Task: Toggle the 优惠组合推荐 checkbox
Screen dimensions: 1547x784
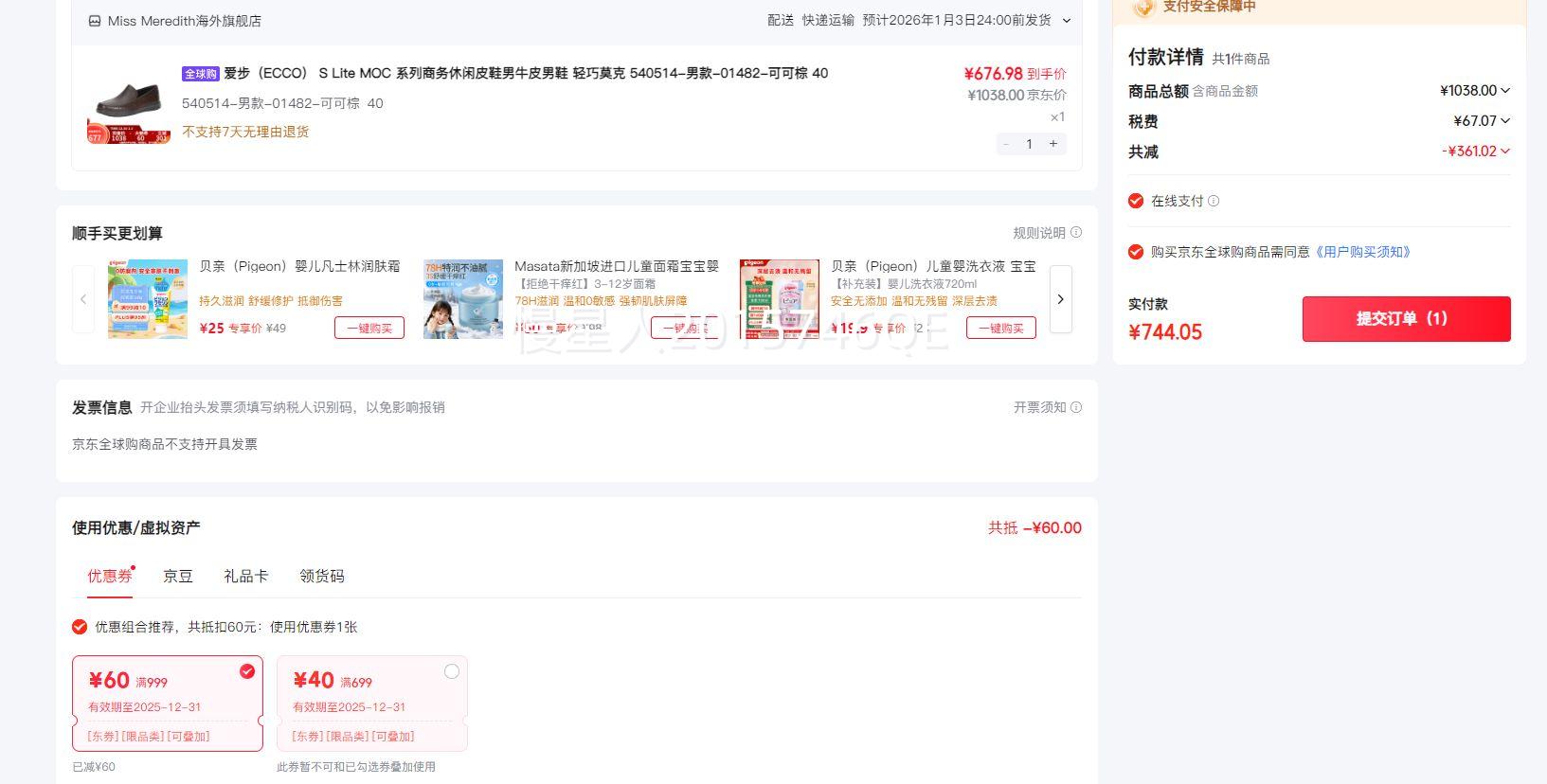Action: point(80,627)
